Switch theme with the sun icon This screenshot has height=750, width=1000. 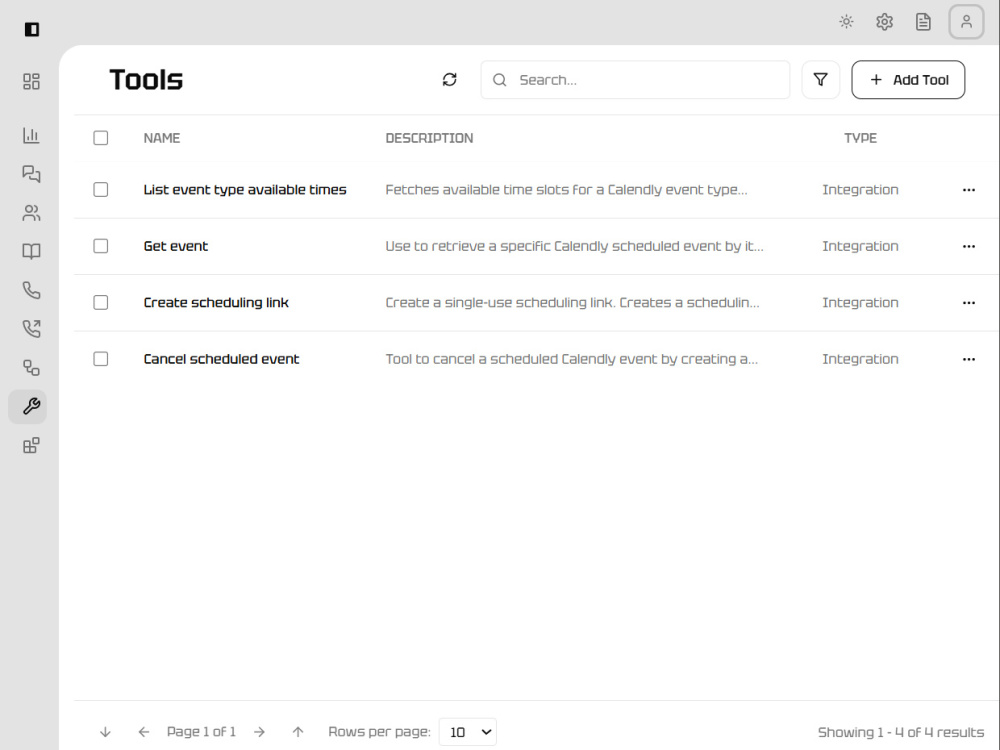point(846,22)
